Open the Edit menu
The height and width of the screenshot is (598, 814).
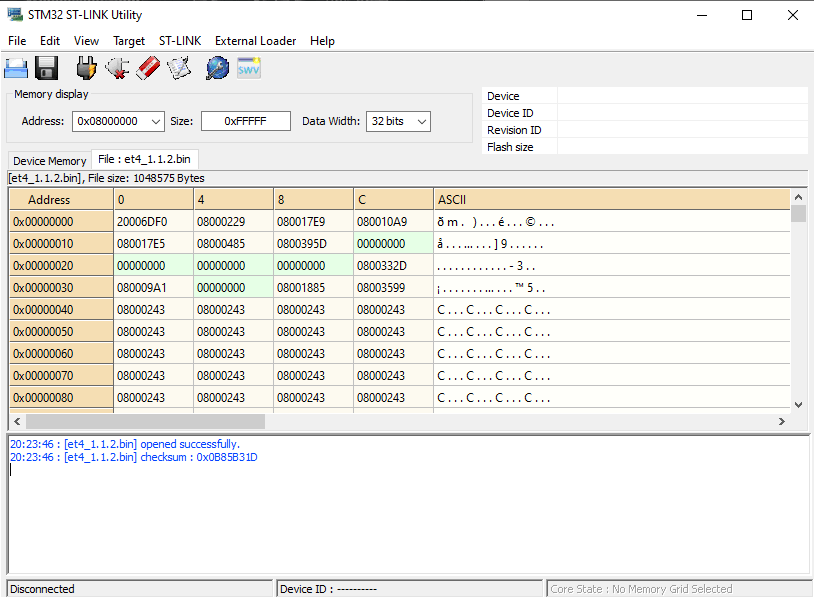[50, 41]
